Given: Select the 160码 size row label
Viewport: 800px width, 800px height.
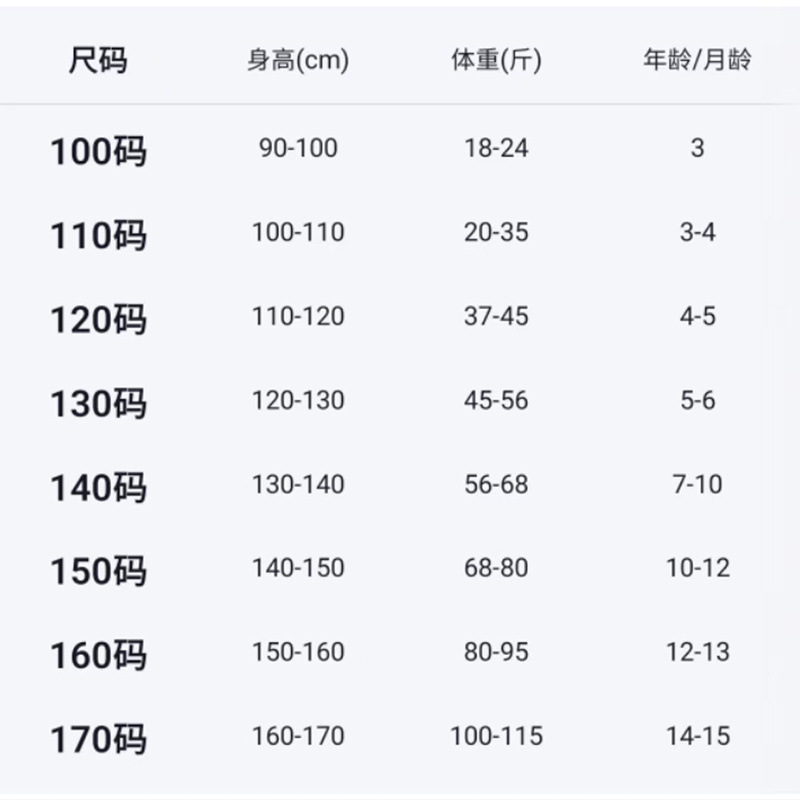Looking at the screenshot, I should pos(98,655).
